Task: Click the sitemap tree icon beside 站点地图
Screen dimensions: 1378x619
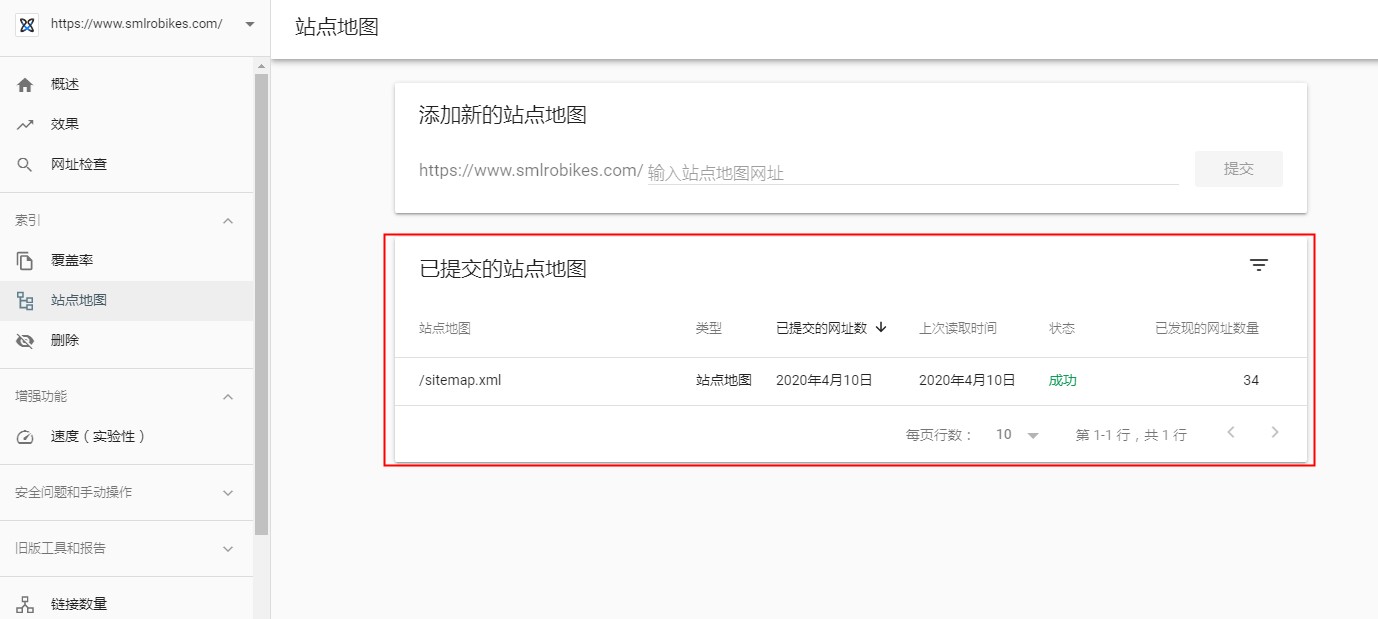Action: [x=26, y=301]
